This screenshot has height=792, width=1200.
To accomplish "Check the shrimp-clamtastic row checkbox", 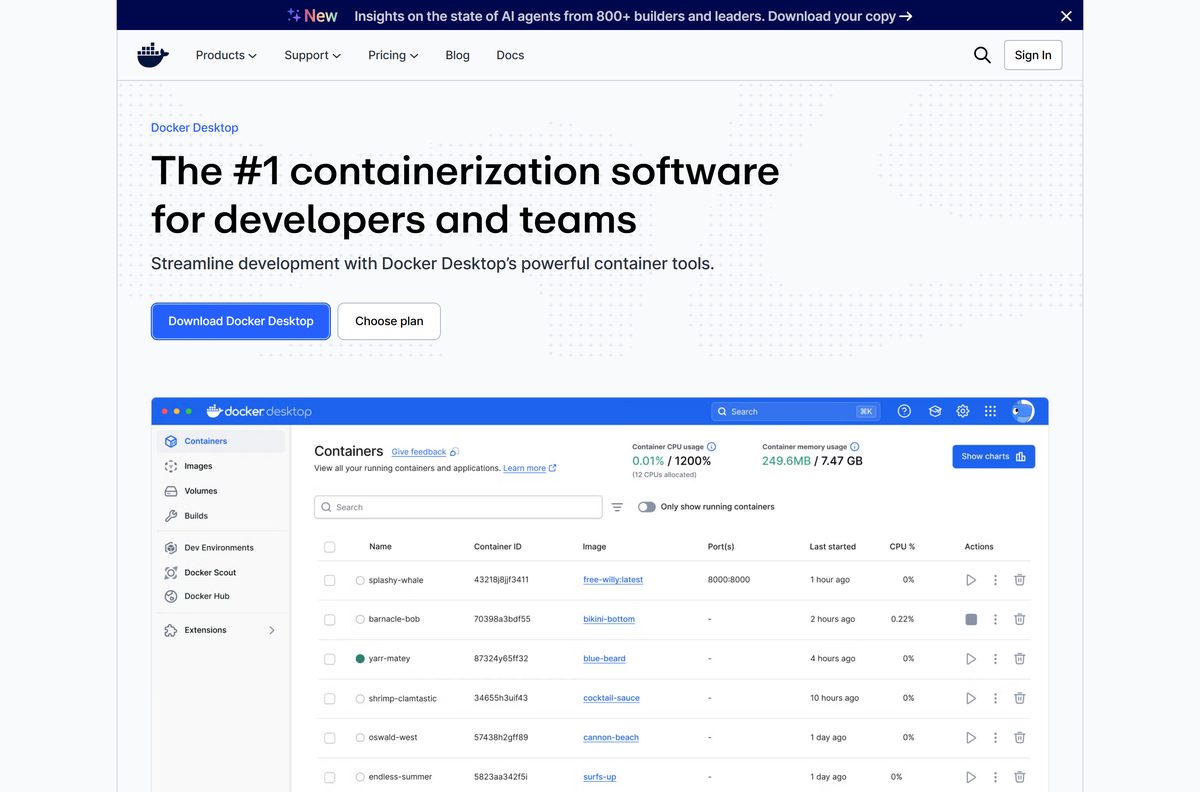I will coord(330,698).
